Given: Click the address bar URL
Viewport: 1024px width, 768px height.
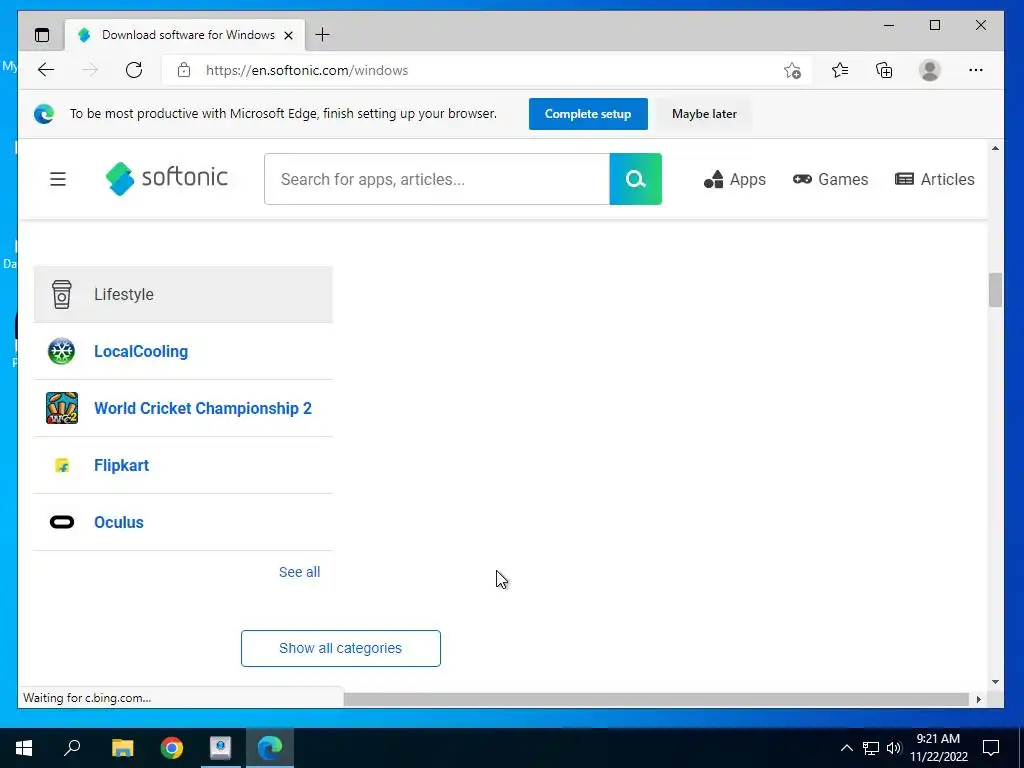Looking at the screenshot, I should pyautogui.click(x=307, y=71).
